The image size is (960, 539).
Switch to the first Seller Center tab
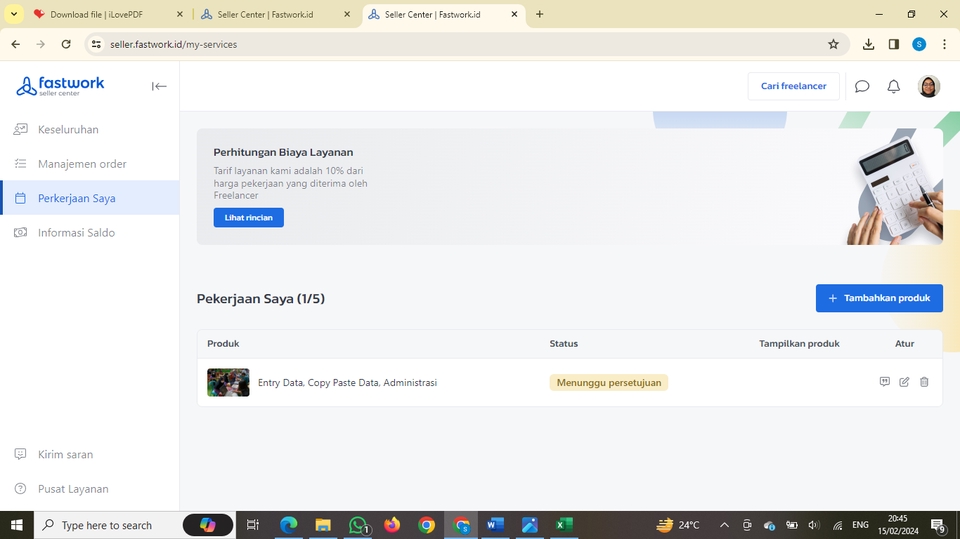tap(274, 14)
